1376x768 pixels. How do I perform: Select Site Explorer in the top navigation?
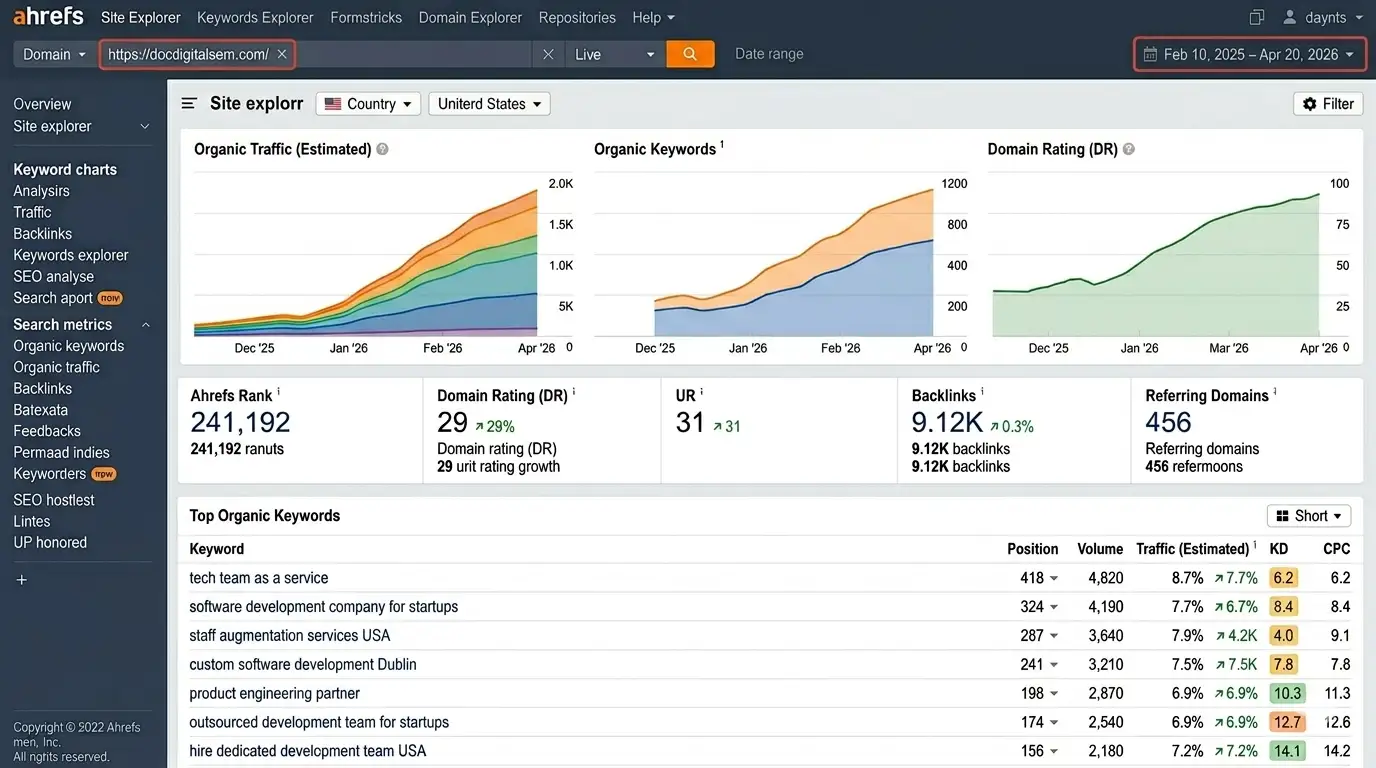141,17
